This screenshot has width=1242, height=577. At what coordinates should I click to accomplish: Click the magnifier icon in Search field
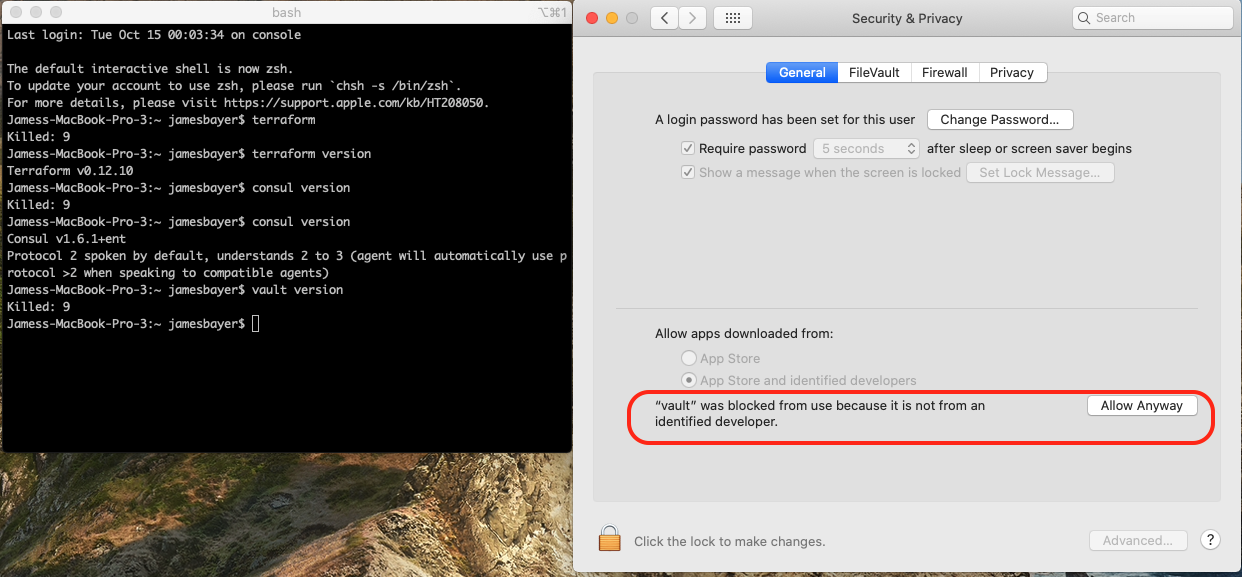click(1085, 18)
